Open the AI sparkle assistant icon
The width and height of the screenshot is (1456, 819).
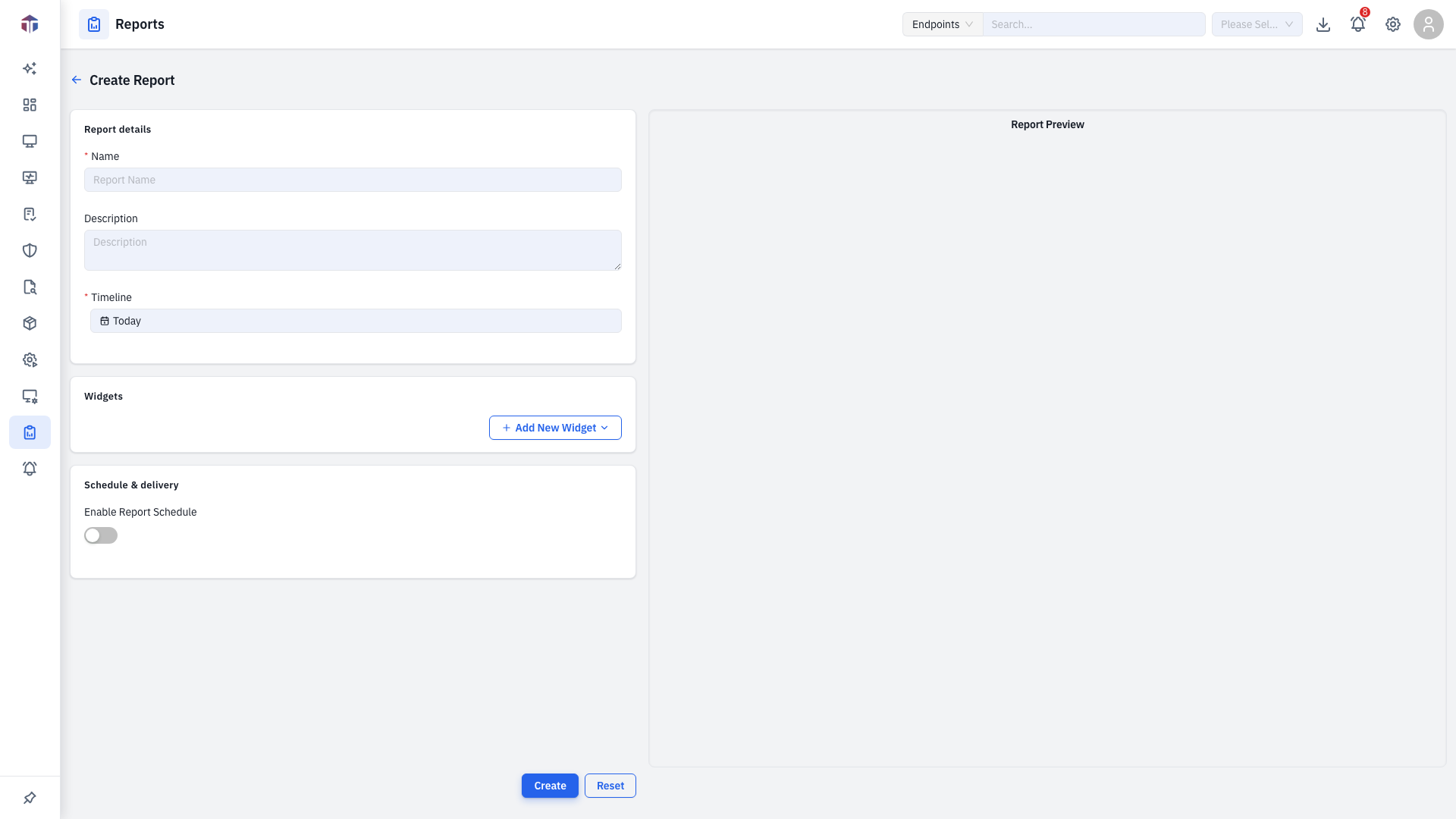[30, 68]
